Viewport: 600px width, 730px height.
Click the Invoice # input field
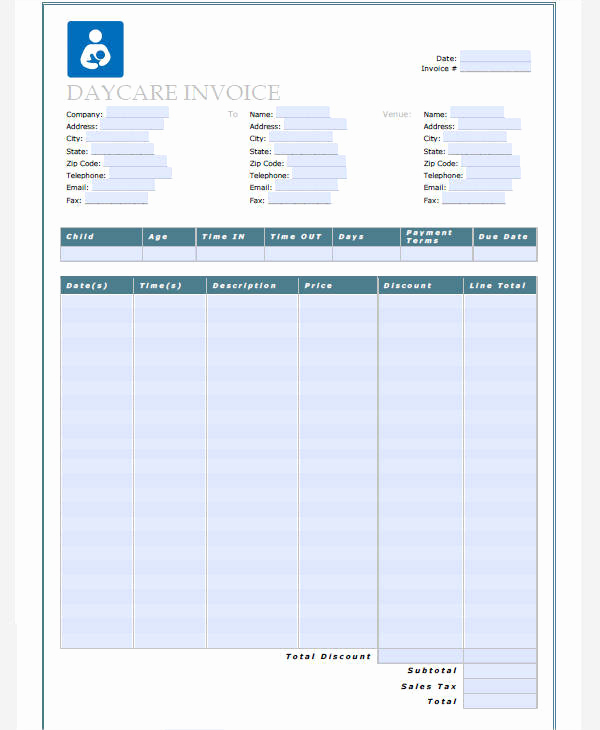click(495, 67)
